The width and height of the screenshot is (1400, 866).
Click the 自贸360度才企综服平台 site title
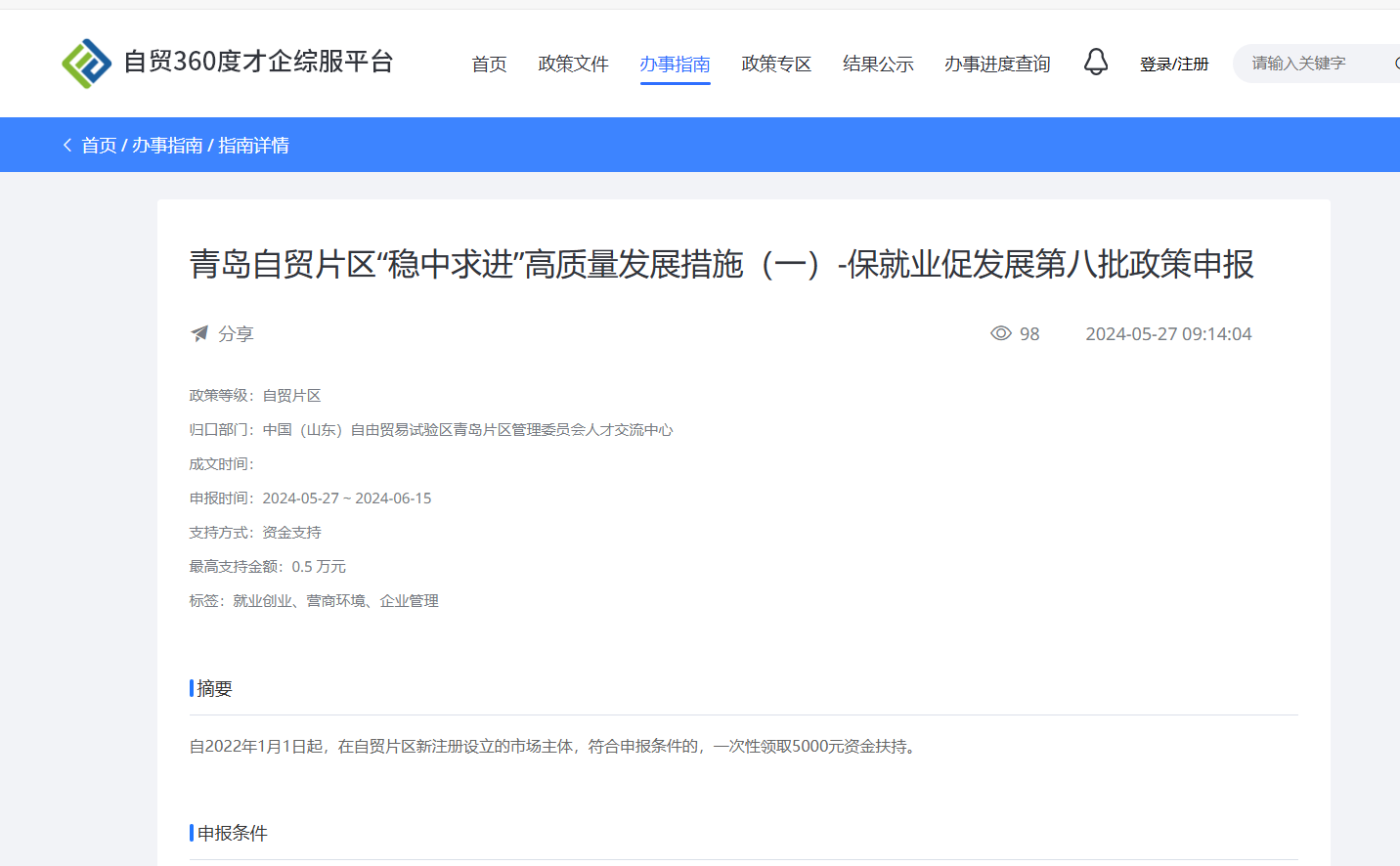258,62
